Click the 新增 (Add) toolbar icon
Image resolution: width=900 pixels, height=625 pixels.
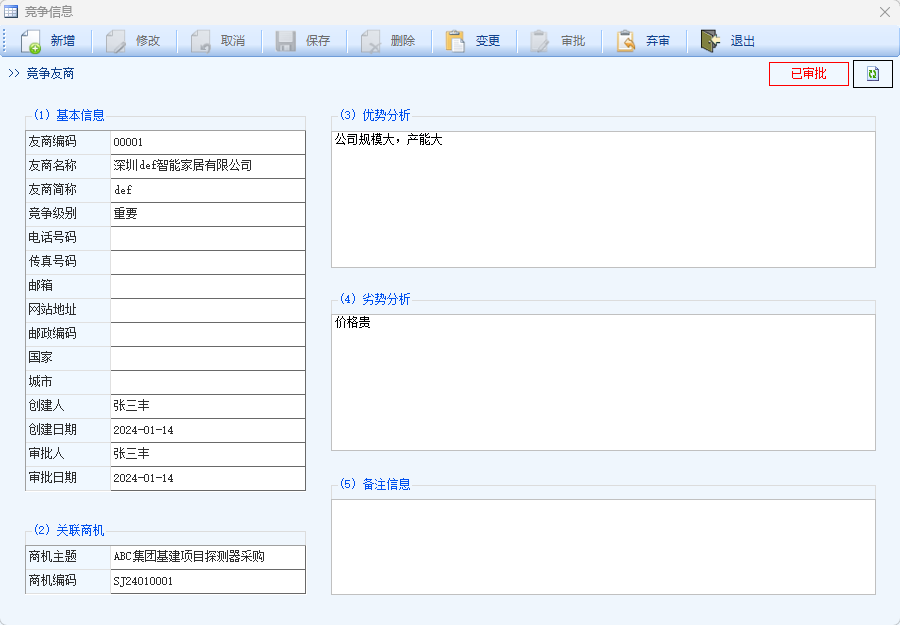pyautogui.click(x=30, y=41)
